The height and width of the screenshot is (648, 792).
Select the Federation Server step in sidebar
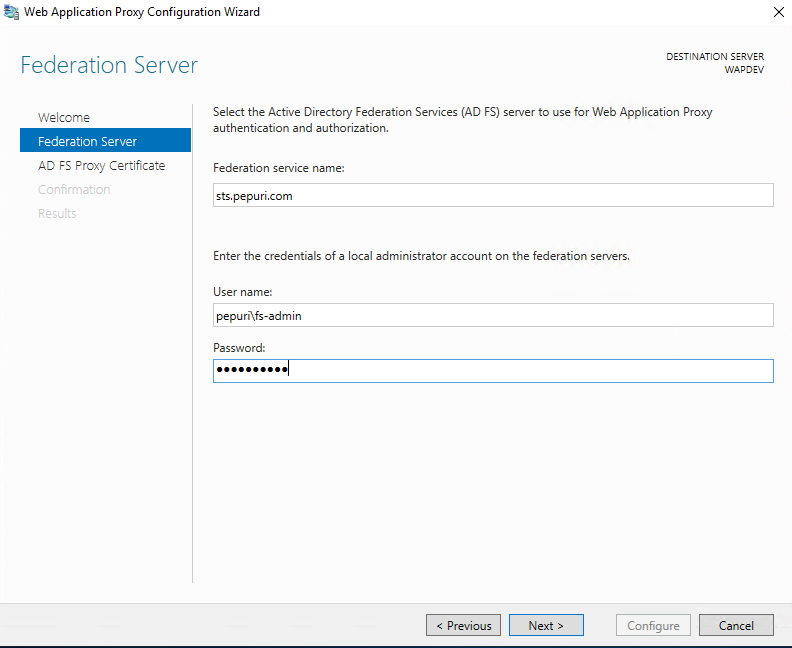click(106, 141)
